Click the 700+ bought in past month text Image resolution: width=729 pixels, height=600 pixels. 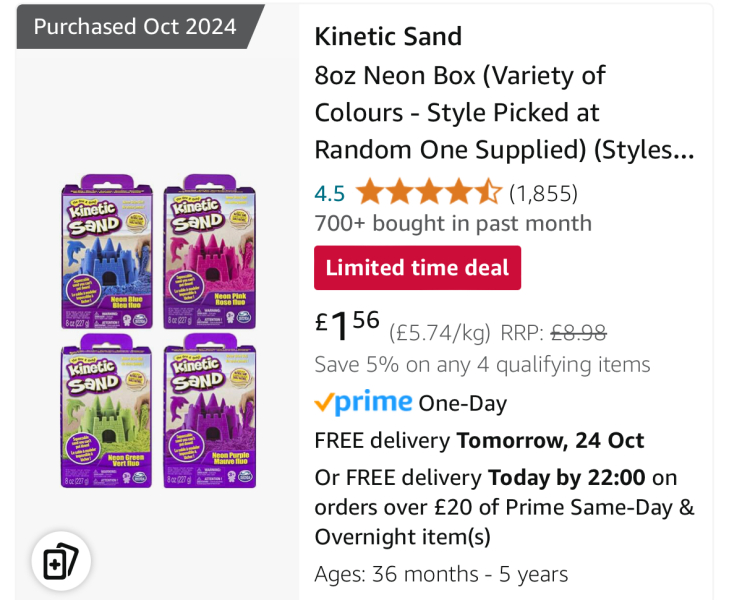452,224
